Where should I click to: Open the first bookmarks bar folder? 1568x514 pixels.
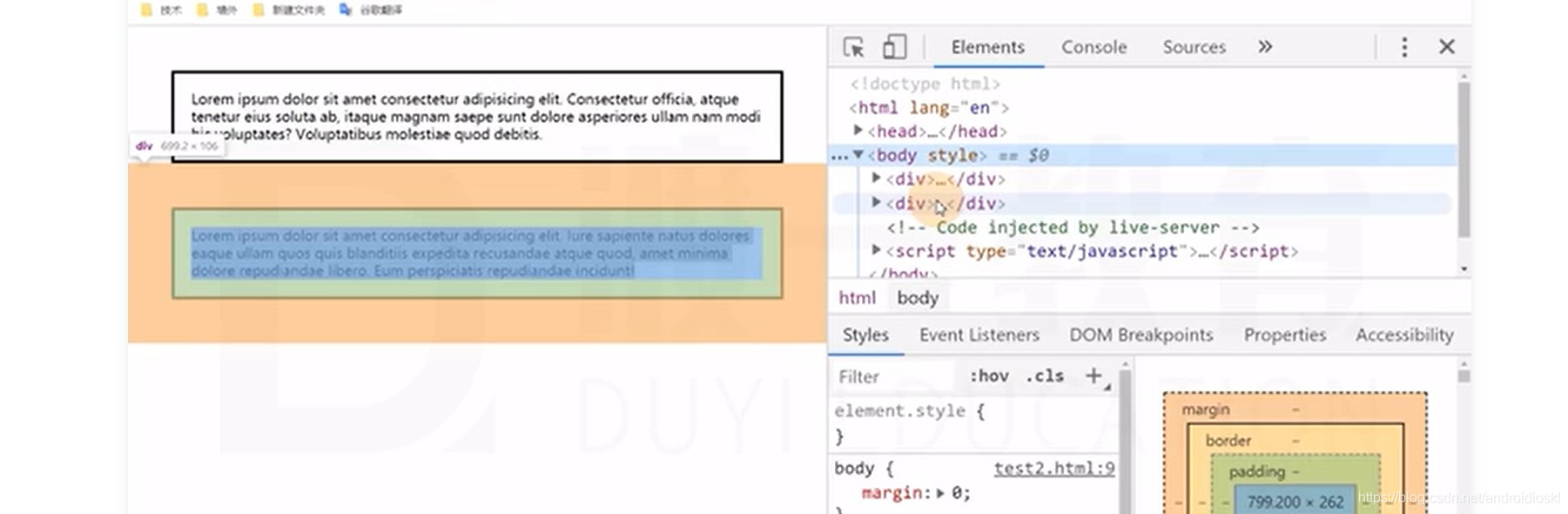pyautogui.click(x=161, y=10)
